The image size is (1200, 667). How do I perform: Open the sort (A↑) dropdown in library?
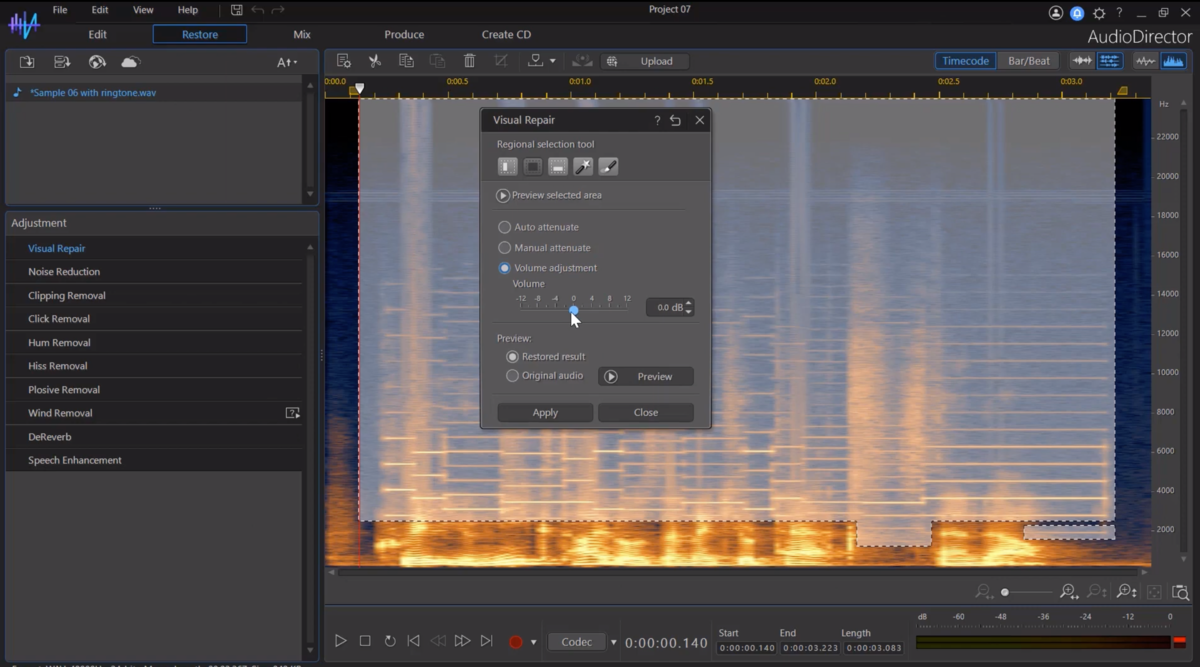tap(287, 62)
